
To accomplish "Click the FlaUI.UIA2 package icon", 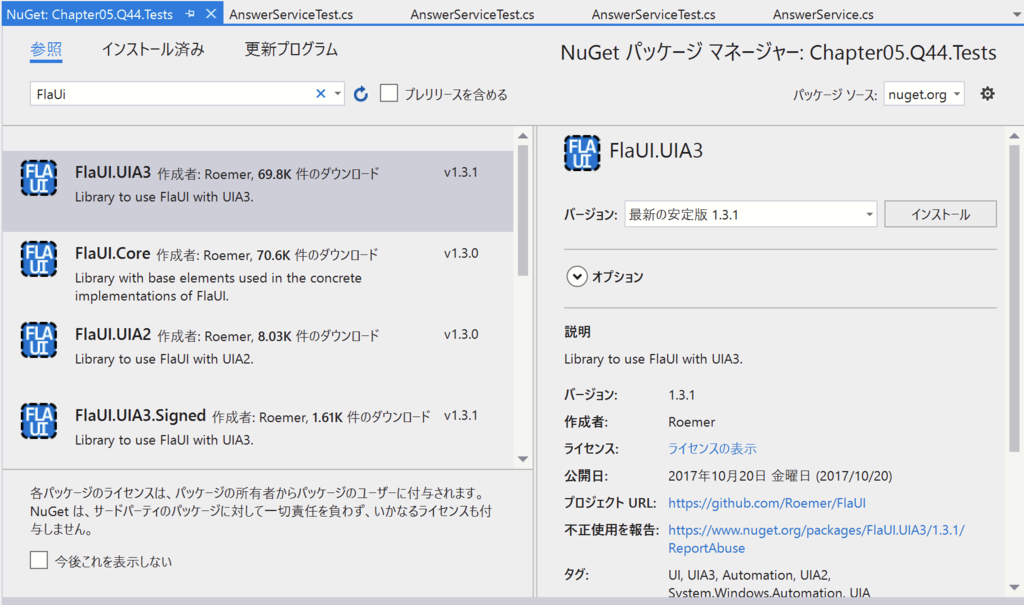I will (x=39, y=340).
